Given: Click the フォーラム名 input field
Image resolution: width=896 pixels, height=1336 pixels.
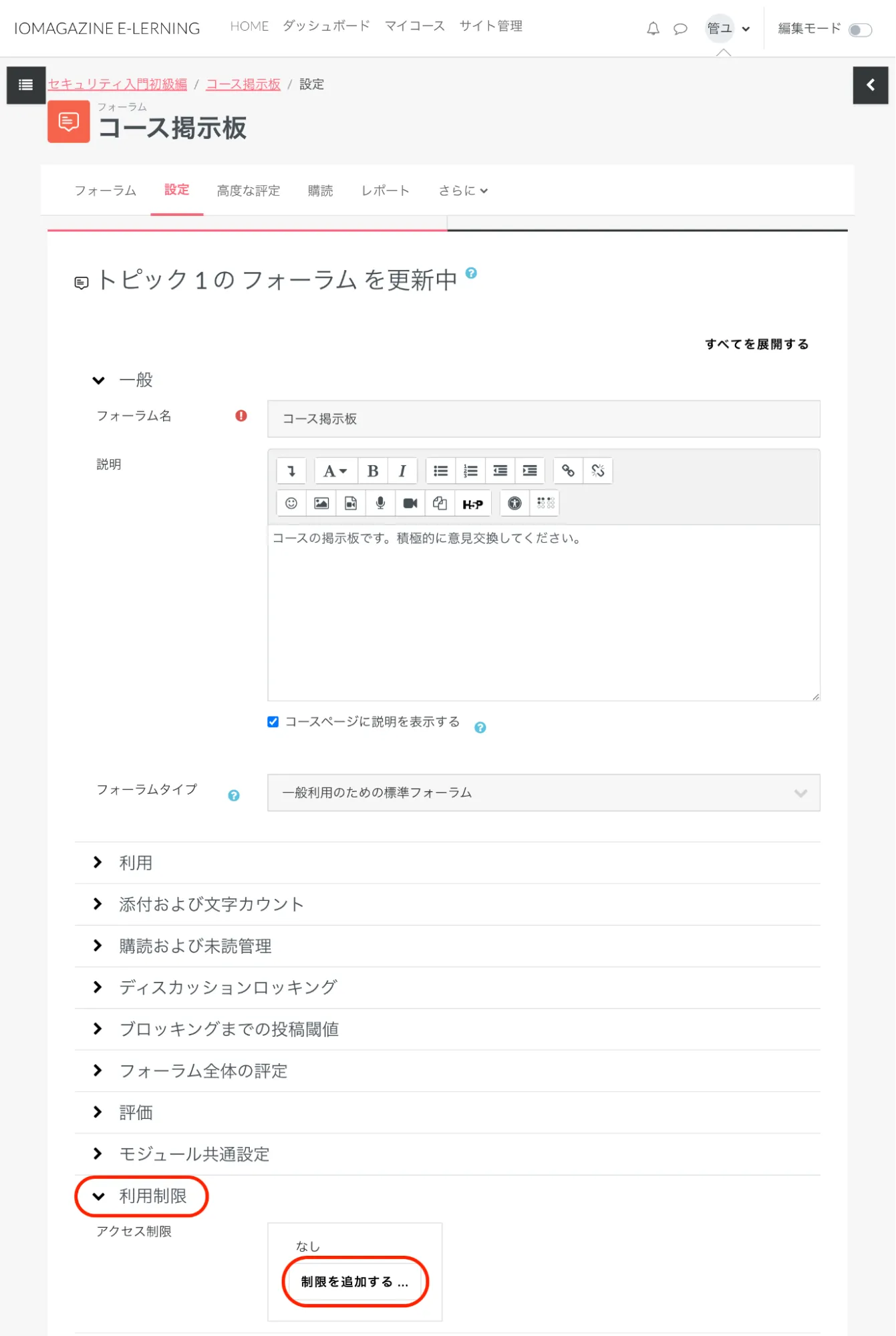Looking at the screenshot, I should pos(543,419).
